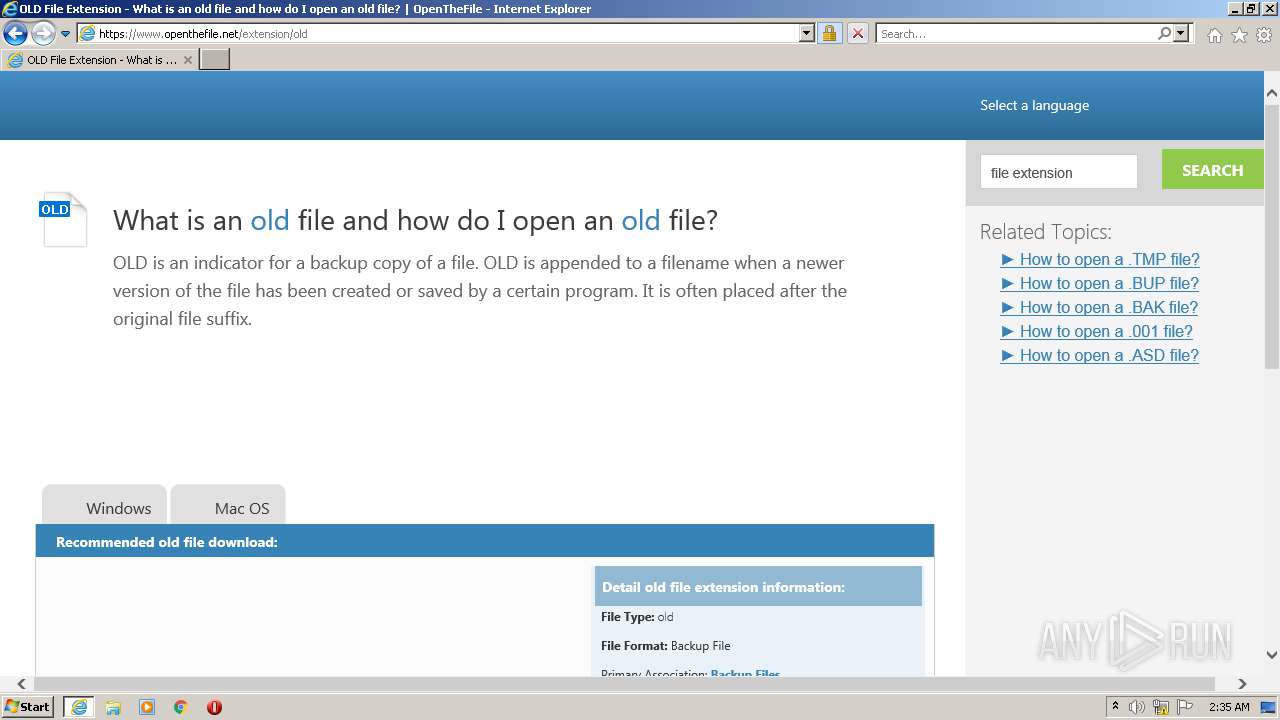Open How to open a .BAK file link

(x=1099, y=307)
